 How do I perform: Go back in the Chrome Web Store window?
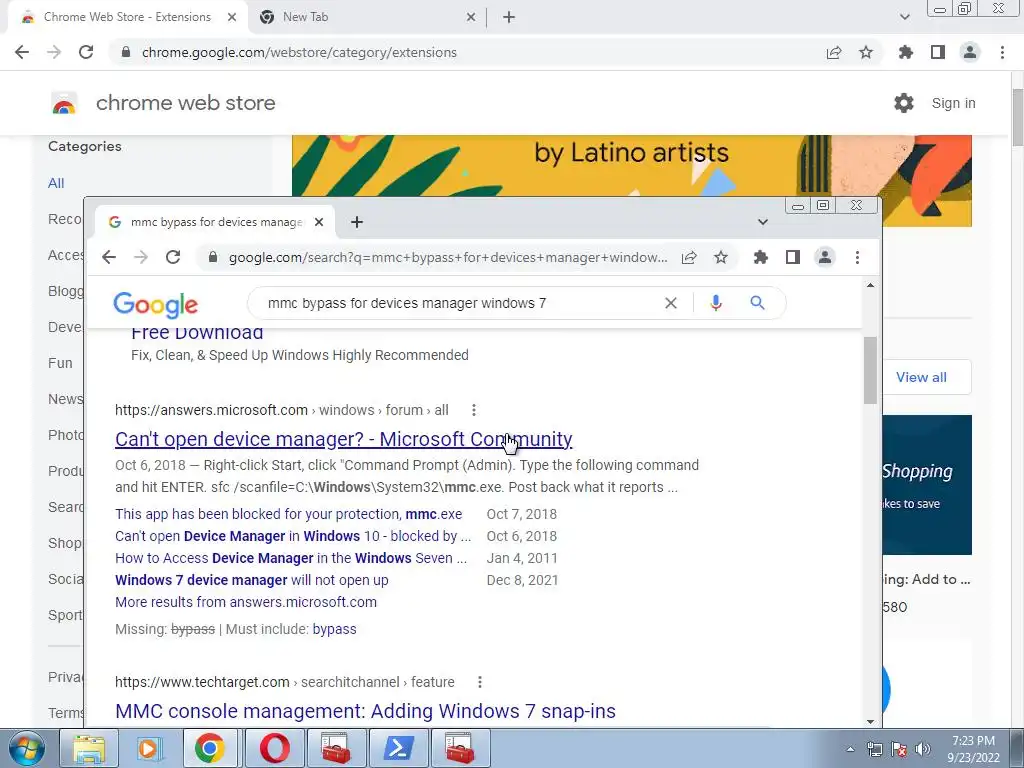(22, 52)
